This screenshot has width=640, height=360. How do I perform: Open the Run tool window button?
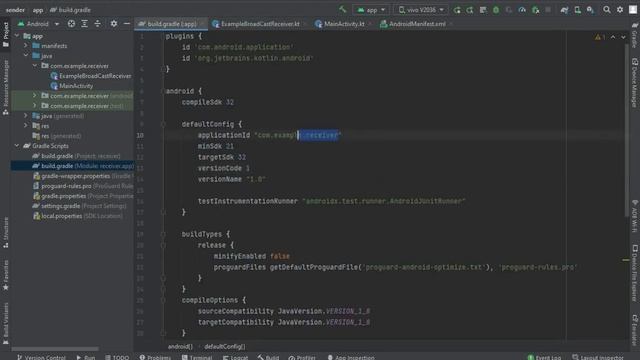click(x=85, y=357)
